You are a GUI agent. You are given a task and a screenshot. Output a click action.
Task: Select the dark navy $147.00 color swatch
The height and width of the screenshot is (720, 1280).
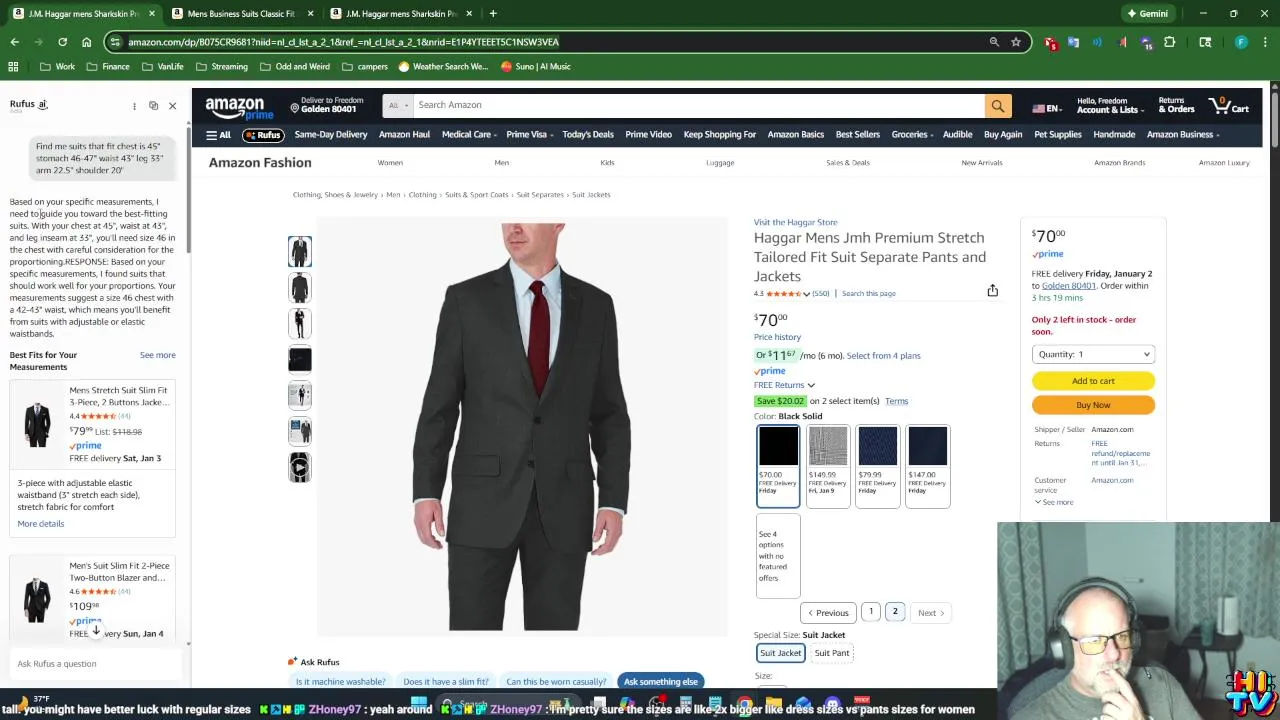pyautogui.click(x=927, y=466)
